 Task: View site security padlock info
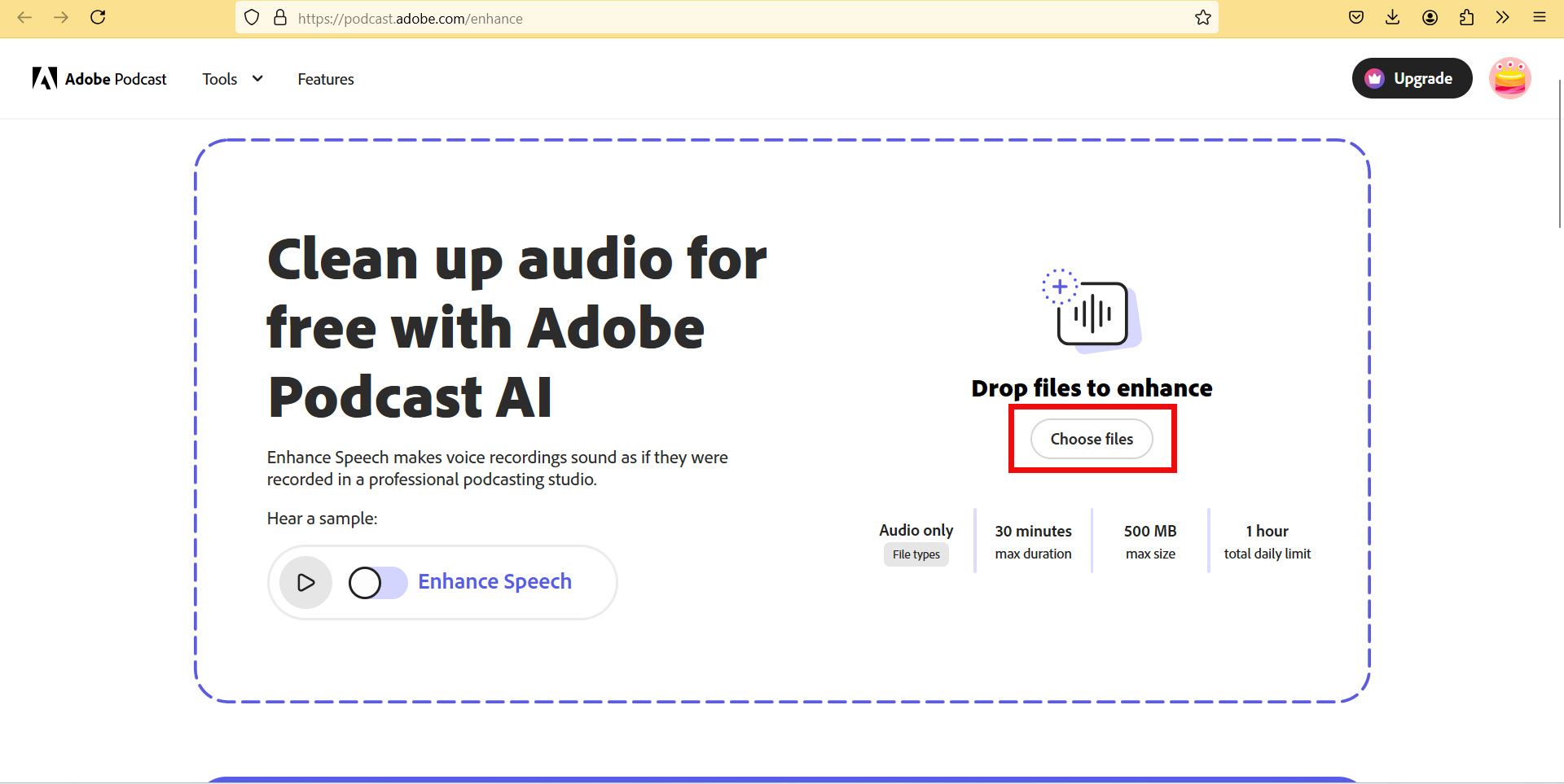click(279, 17)
